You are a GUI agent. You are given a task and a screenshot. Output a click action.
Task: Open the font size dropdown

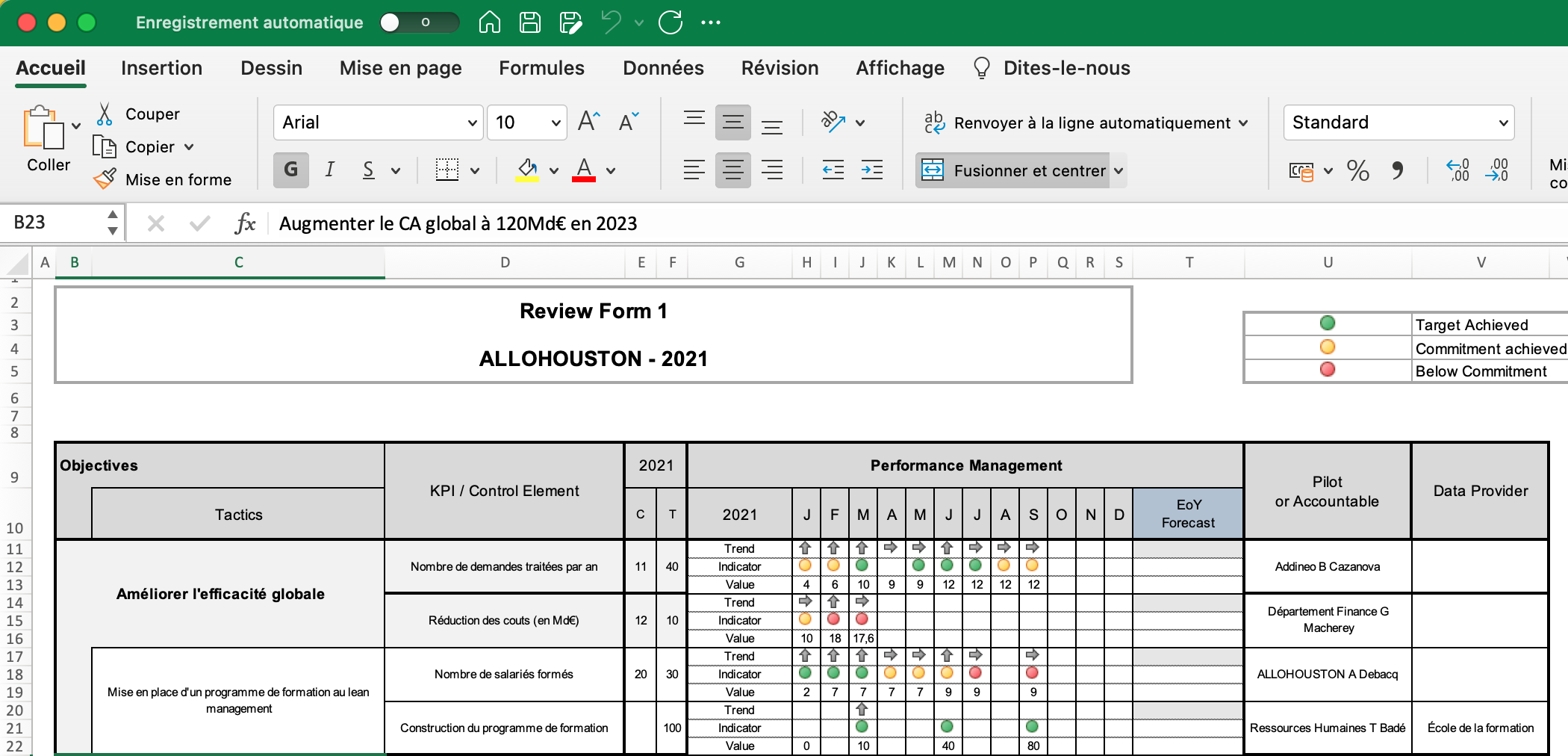pos(554,123)
